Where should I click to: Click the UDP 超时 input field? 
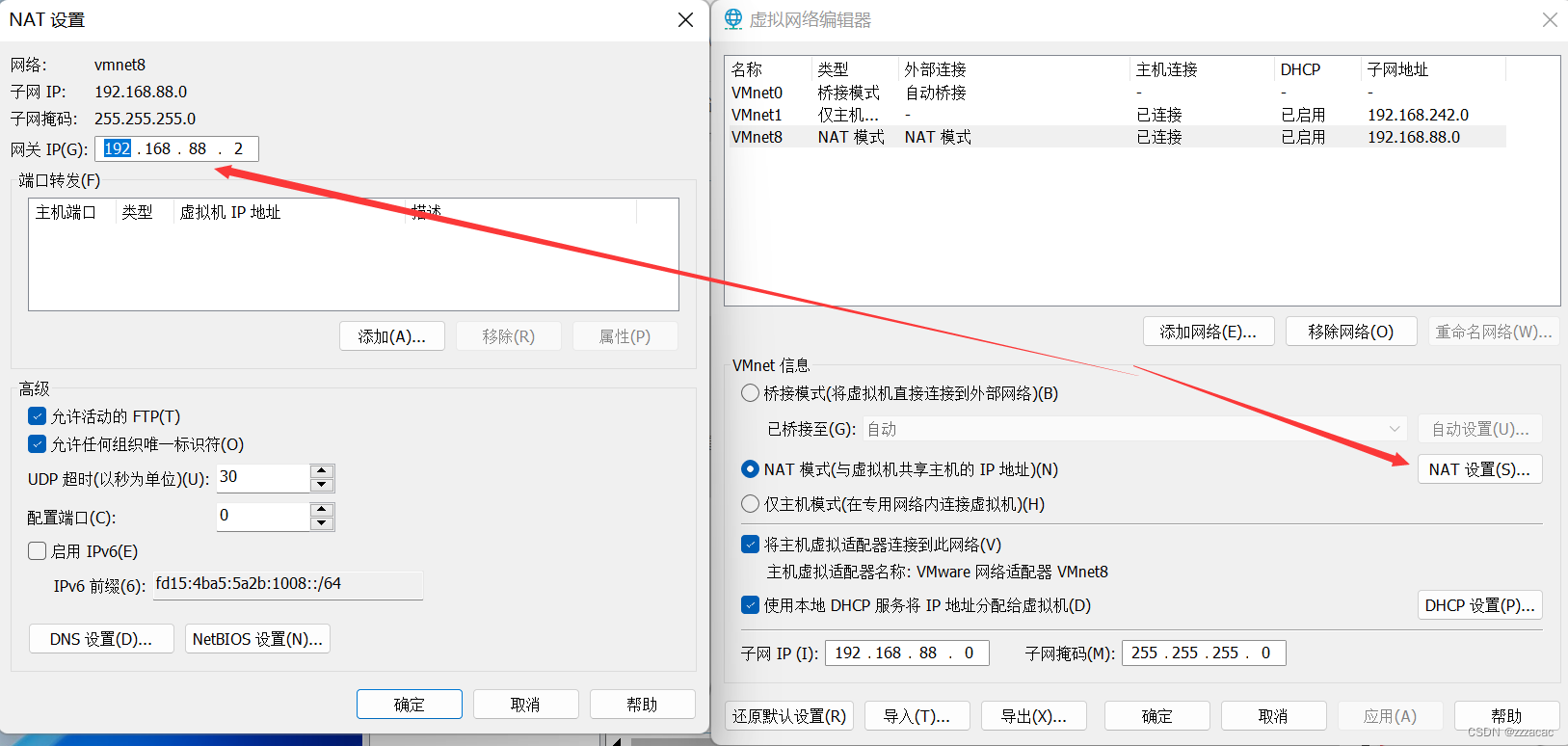tap(263, 478)
